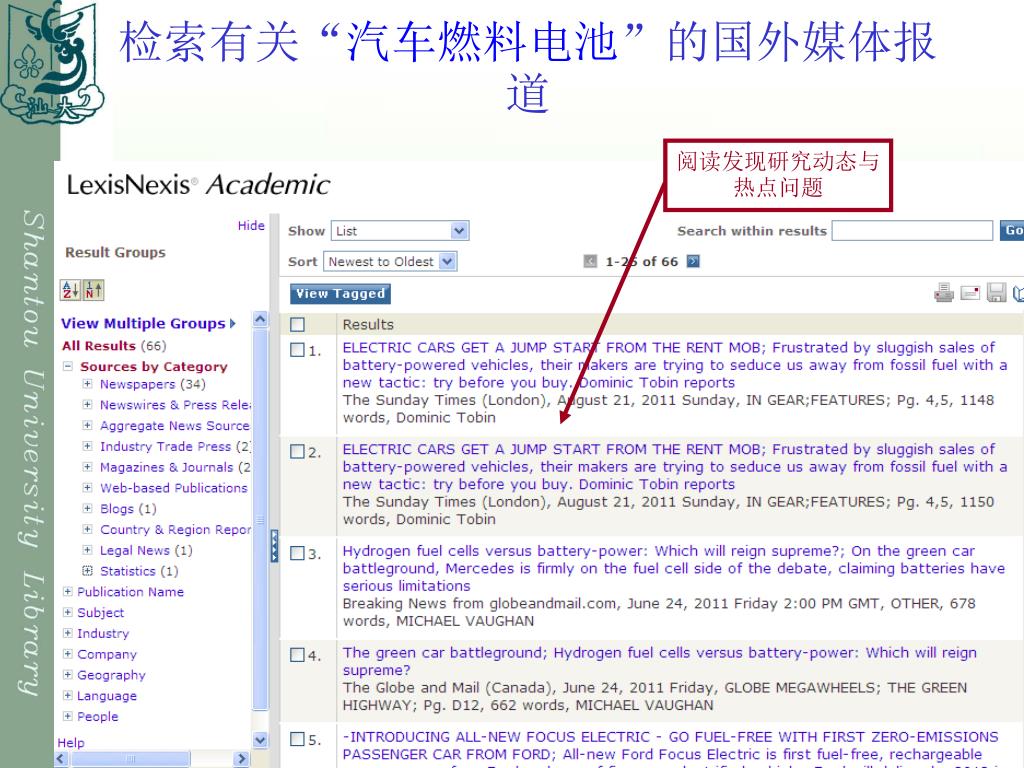1024x768 pixels.
Task: Check the box for result 1
Action: (x=297, y=350)
